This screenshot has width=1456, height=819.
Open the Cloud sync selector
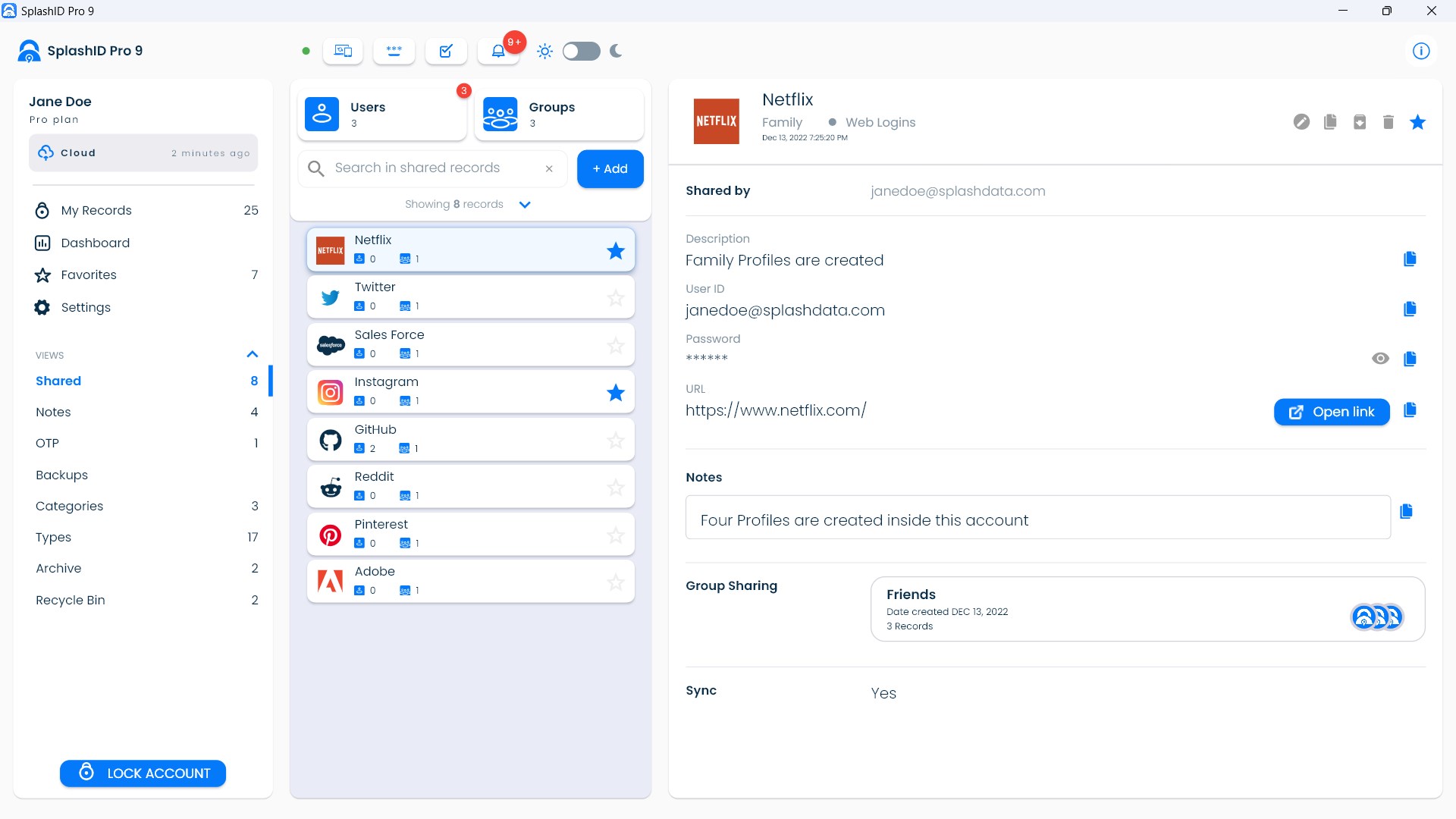click(x=143, y=153)
